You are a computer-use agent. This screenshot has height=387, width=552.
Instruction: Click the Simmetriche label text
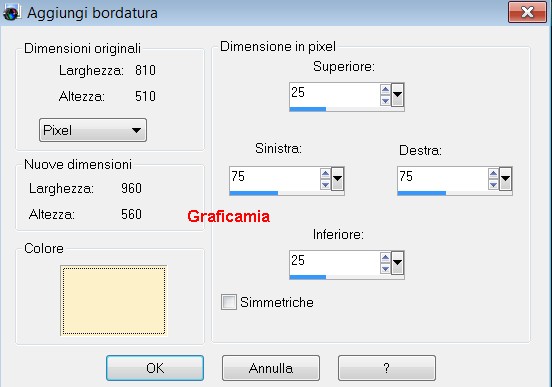click(x=277, y=302)
